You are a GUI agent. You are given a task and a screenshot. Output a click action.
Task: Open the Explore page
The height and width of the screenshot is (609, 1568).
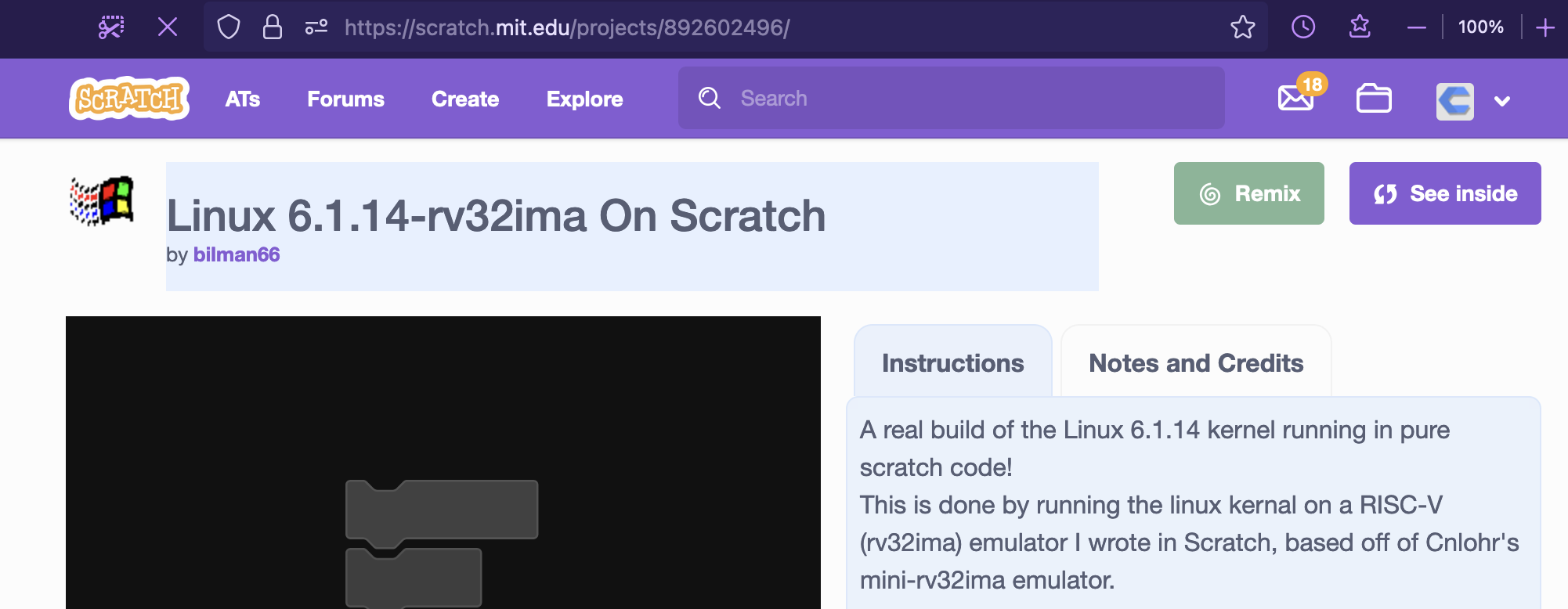point(583,99)
